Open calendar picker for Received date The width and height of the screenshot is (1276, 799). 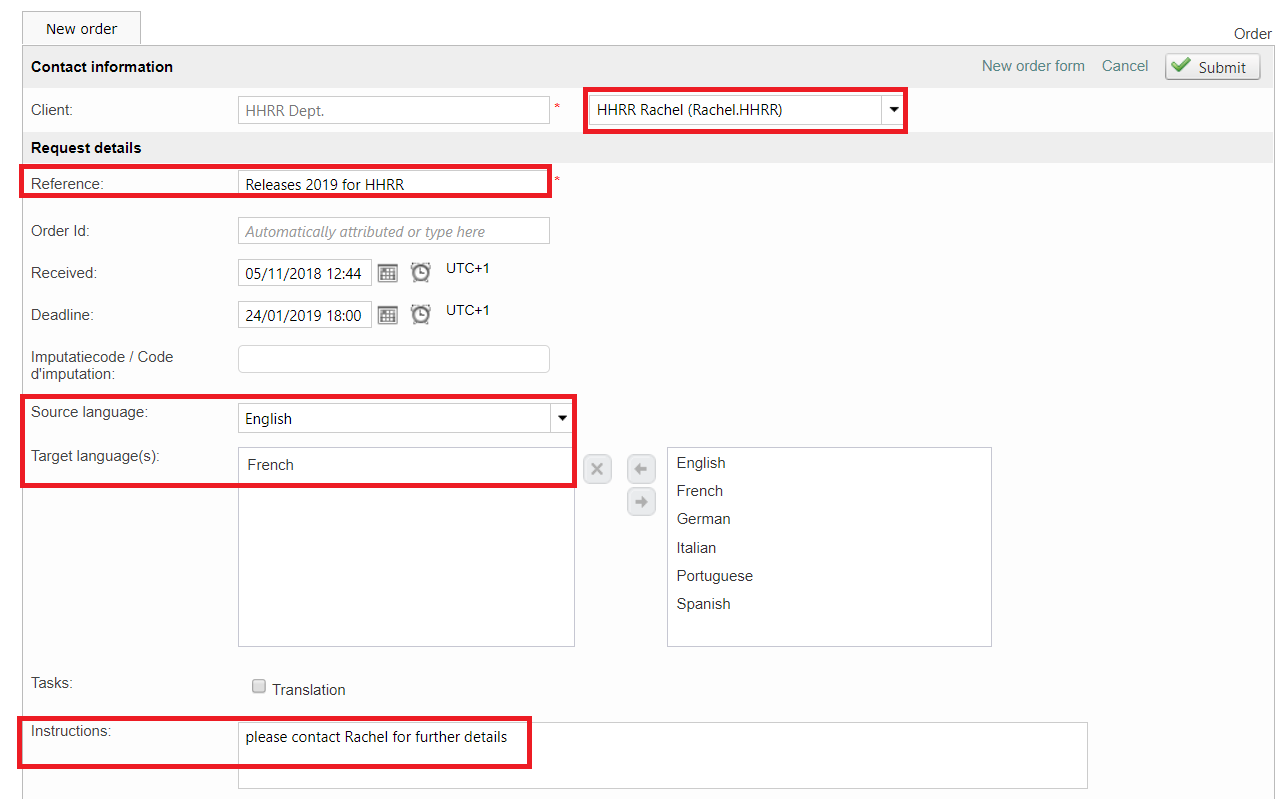(x=388, y=273)
